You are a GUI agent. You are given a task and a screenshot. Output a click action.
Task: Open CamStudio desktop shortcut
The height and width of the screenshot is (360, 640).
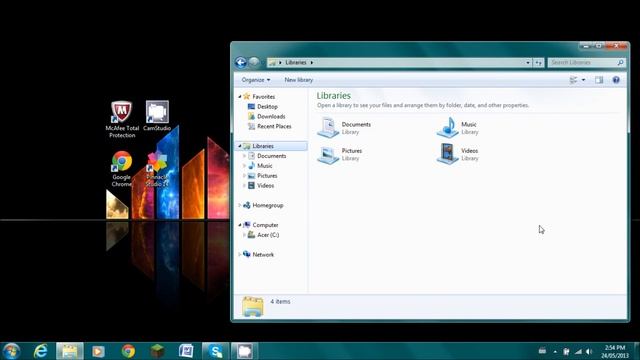point(157,116)
